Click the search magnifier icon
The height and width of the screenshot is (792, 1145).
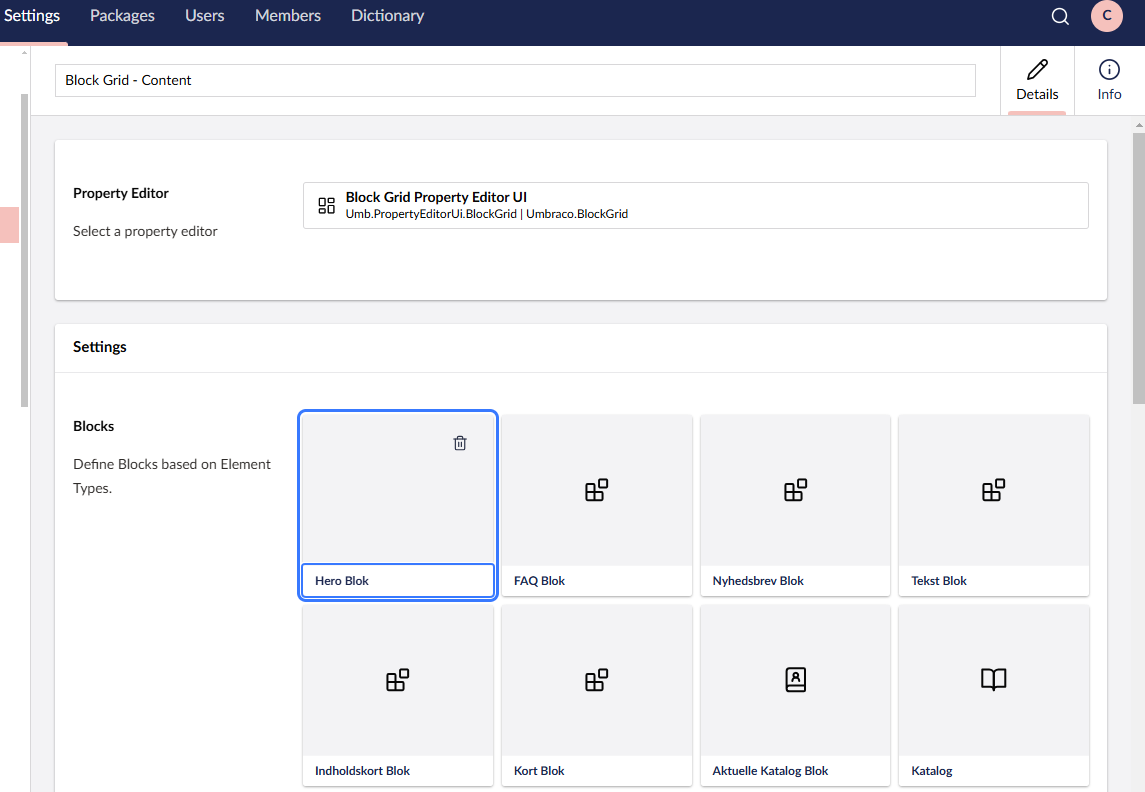1060,16
